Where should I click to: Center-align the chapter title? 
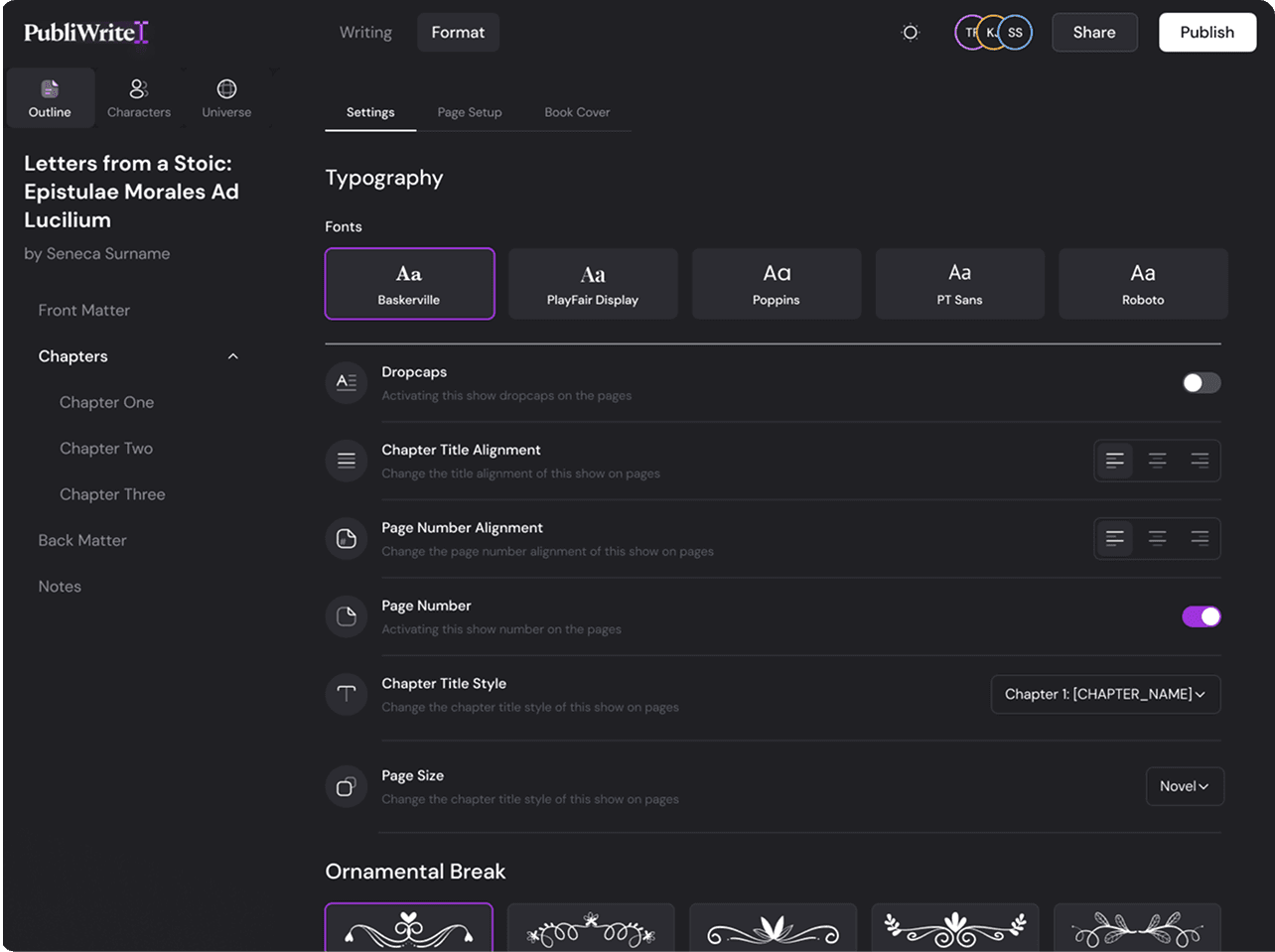[x=1157, y=461]
